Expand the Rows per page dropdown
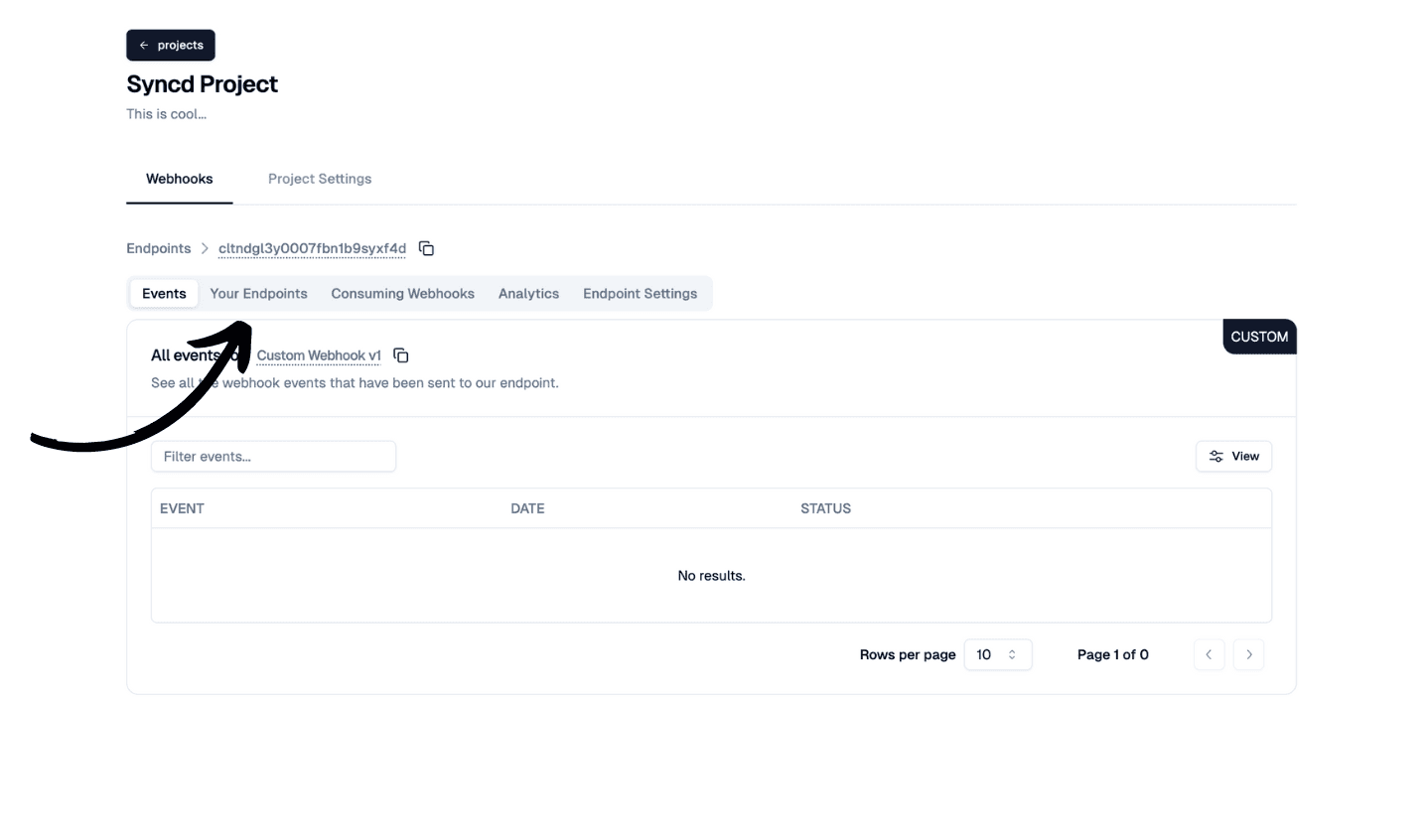Image resolution: width=1426 pixels, height=840 pixels. (x=997, y=654)
